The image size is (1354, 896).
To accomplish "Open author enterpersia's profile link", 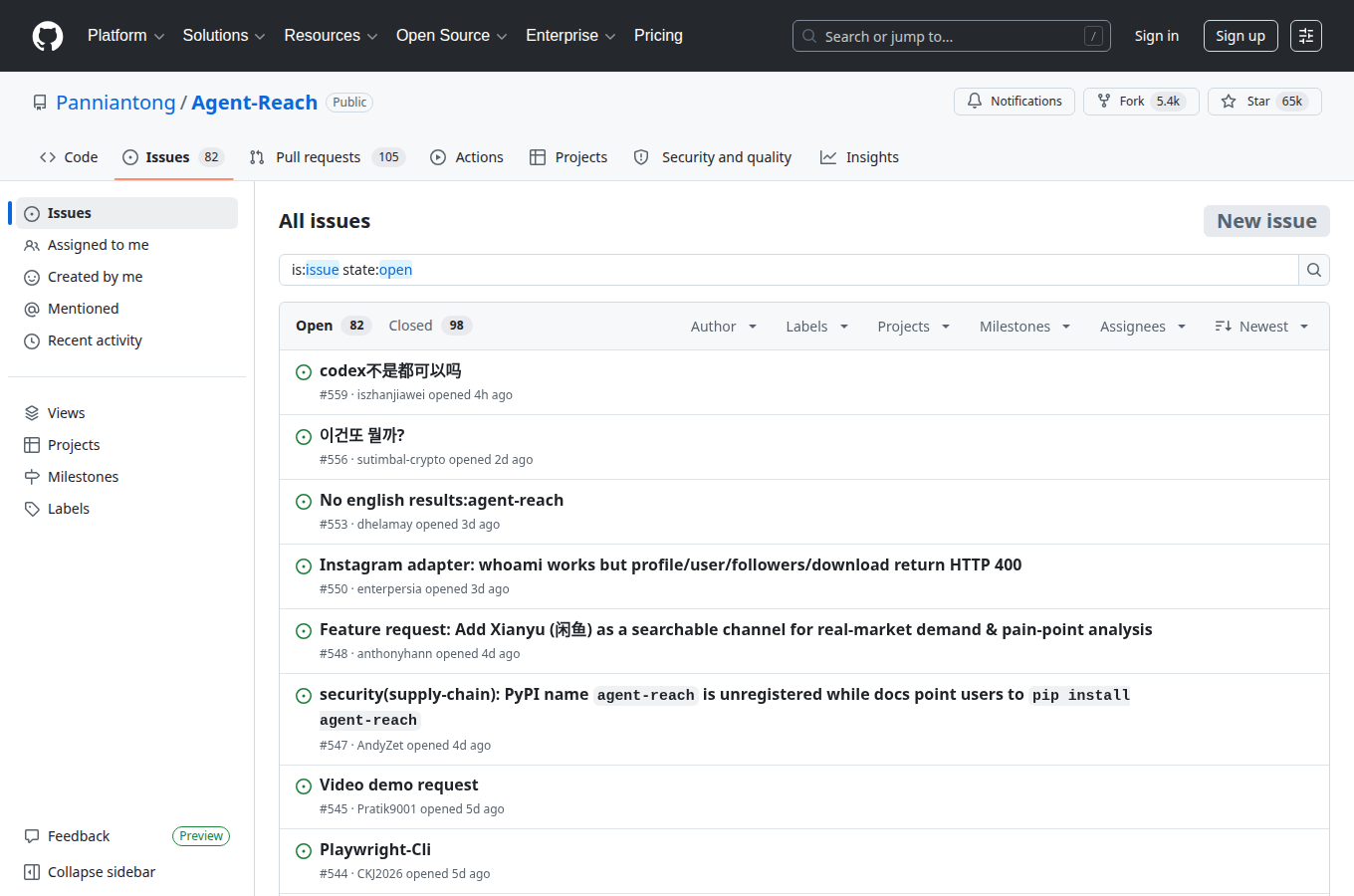I will (x=389, y=589).
